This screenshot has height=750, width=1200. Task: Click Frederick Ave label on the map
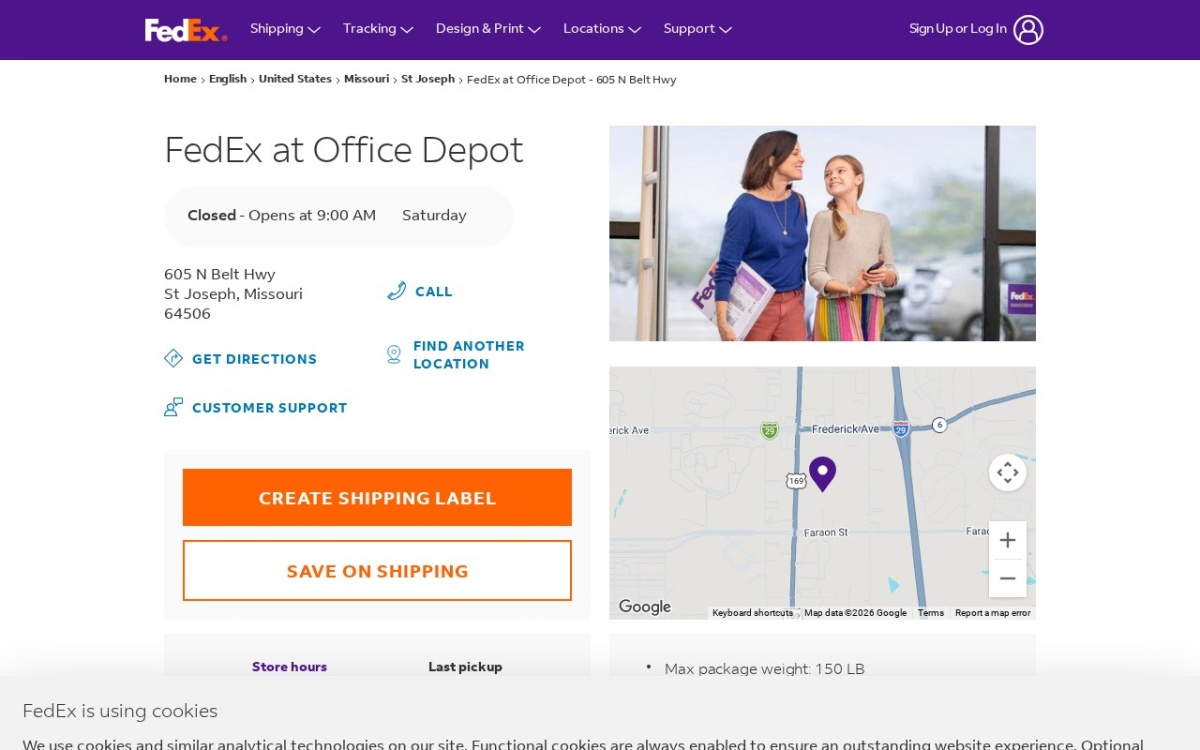click(x=845, y=429)
